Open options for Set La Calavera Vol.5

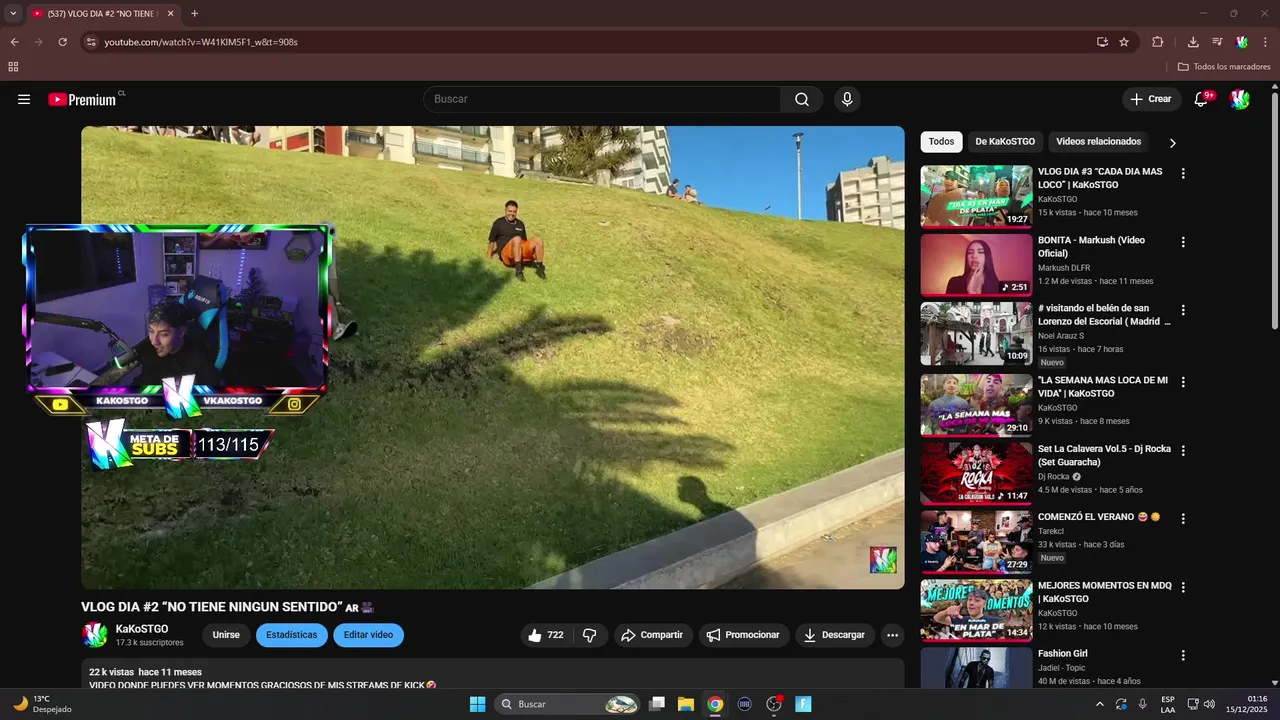point(1183,451)
